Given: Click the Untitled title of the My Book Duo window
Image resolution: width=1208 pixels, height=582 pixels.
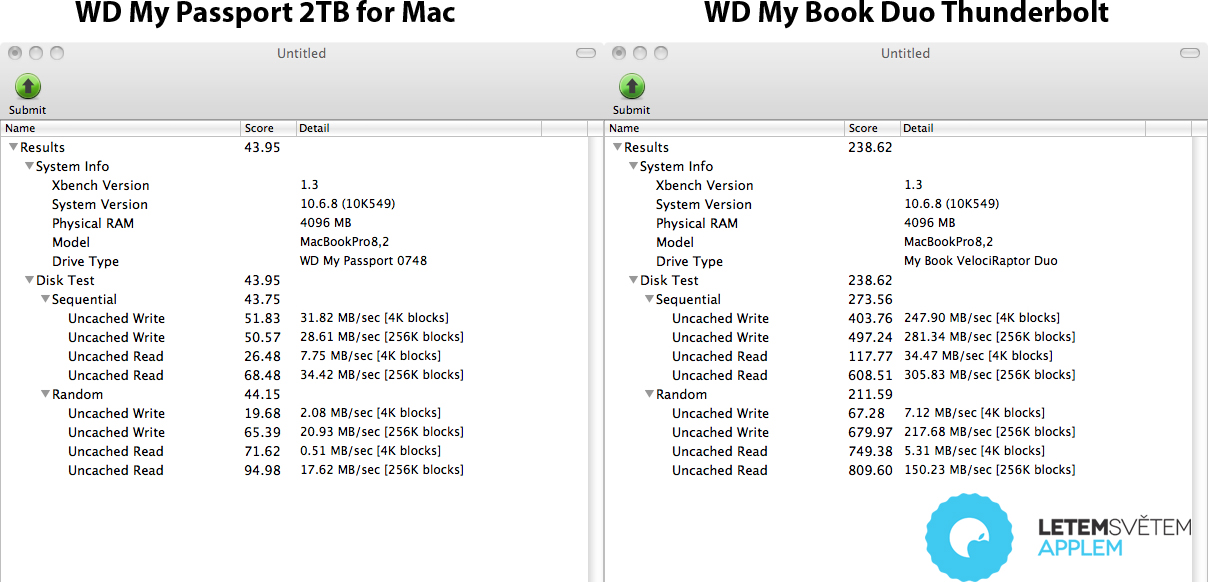Looking at the screenshot, I should (906, 53).
